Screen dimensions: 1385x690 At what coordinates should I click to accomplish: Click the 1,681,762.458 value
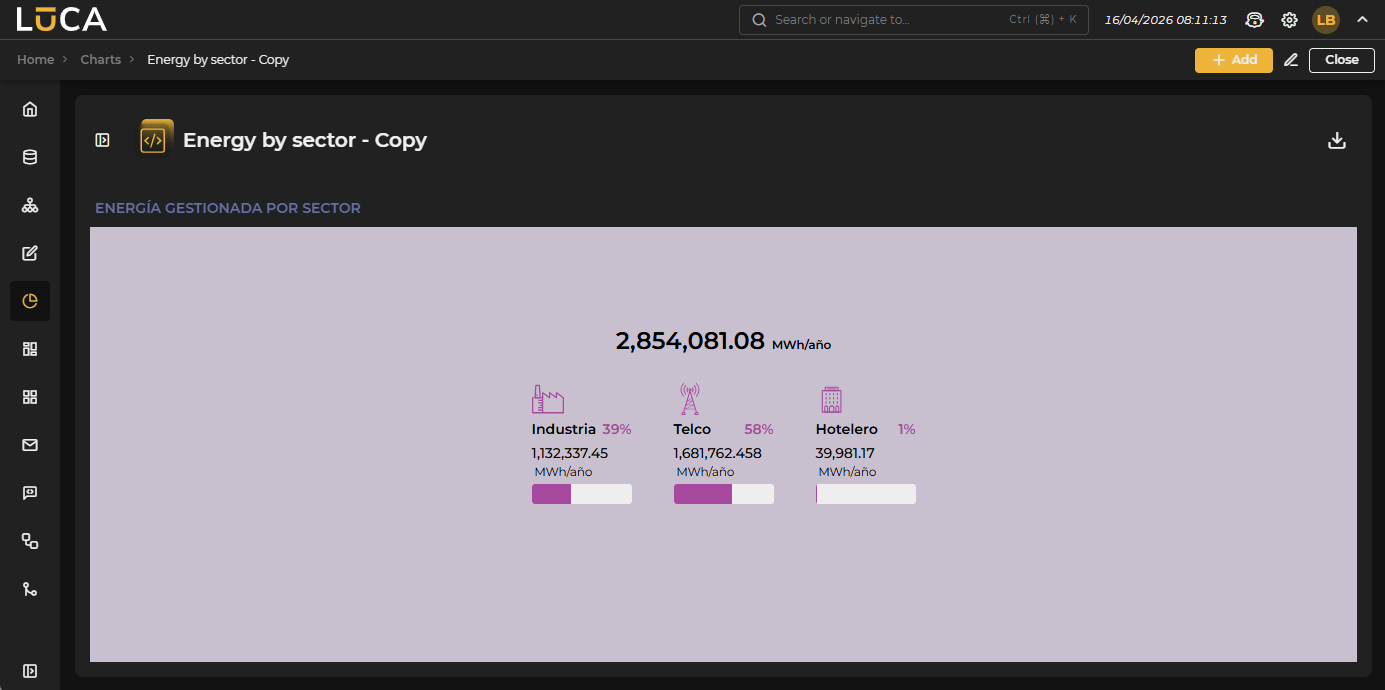(718, 453)
